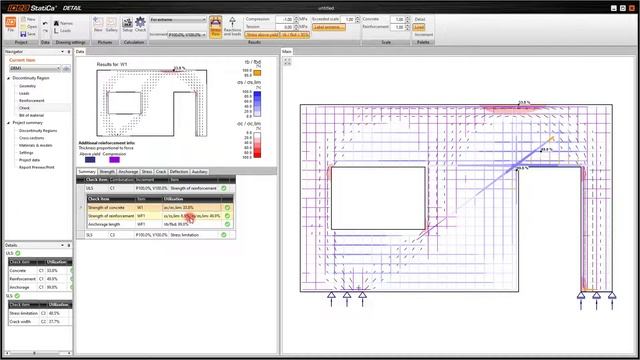640x360 pixels.
Task: Switch to the Anchorage tab
Action: (128, 172)
